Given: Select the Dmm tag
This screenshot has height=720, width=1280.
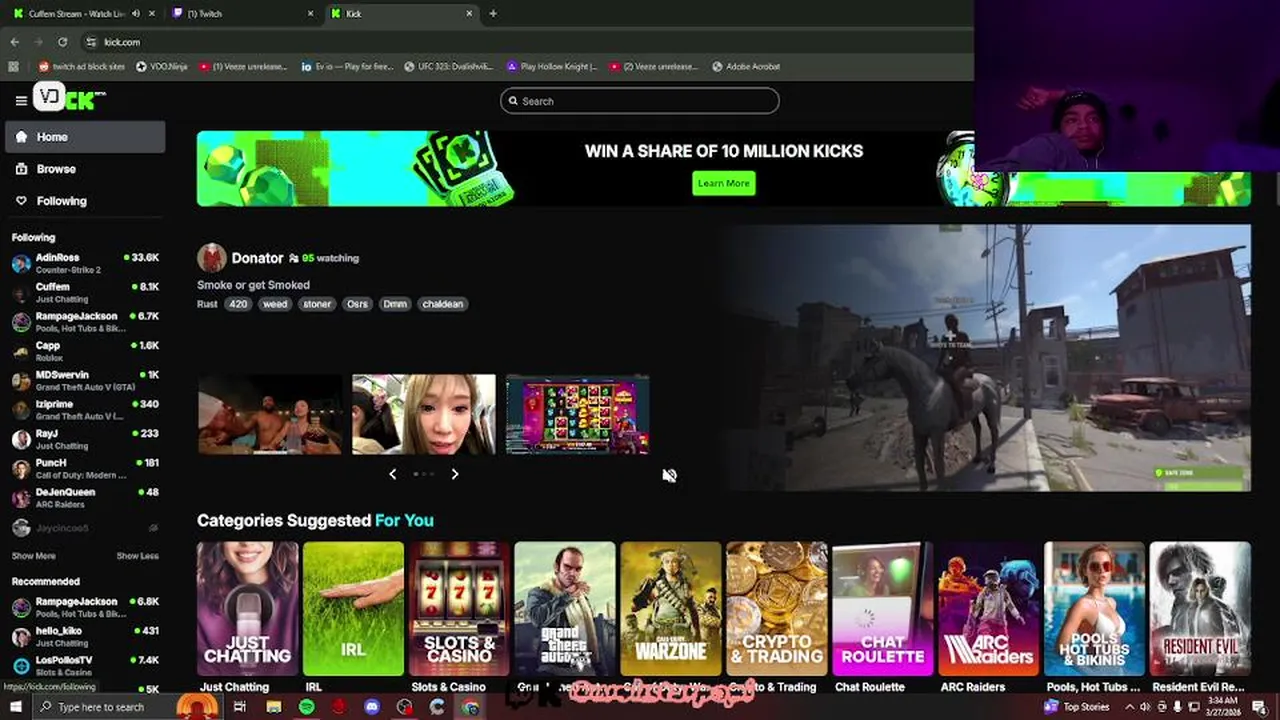Looking at the screenshot, I should pyautogui.click(x=395, y=304).
